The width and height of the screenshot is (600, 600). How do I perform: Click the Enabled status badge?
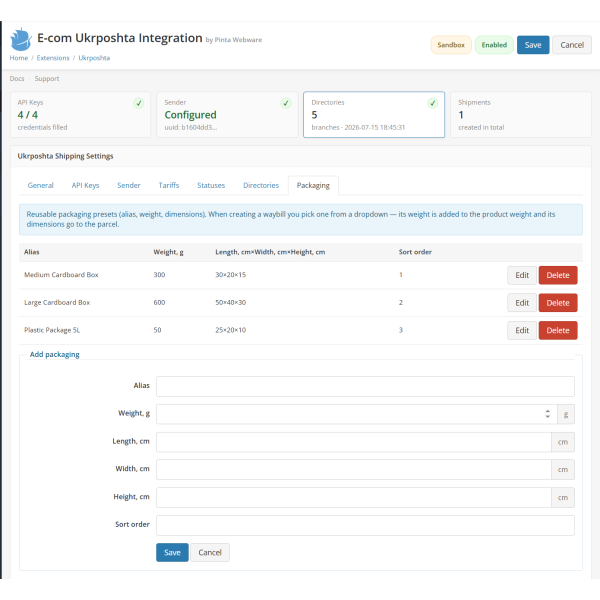pyautogui.click(x=494, y=45)
